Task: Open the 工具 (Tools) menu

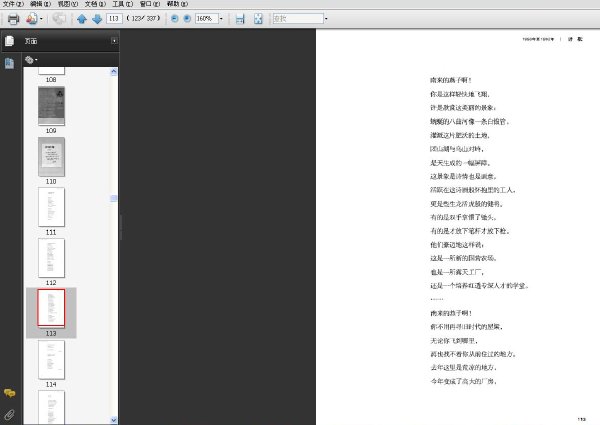Action: pyautogui.click(x=122, y=4)
